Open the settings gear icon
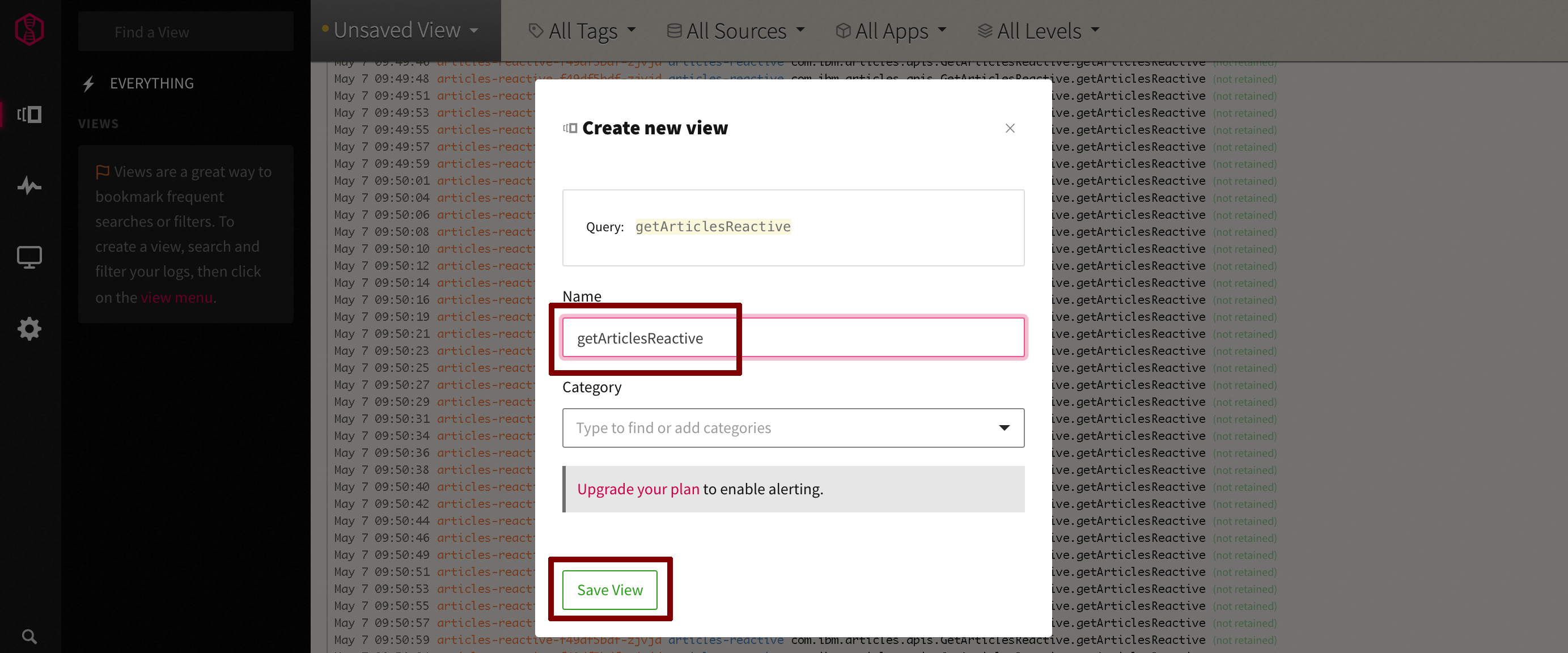 29,329
